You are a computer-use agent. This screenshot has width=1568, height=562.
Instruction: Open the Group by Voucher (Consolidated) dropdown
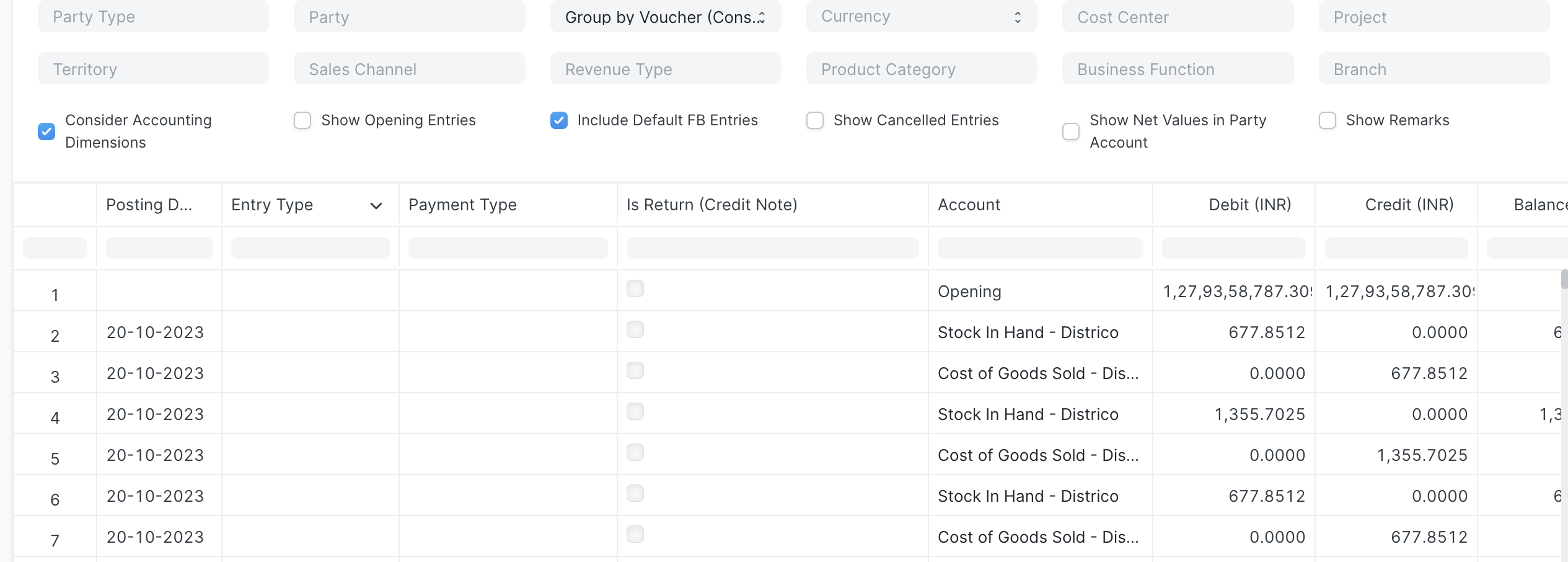(x=665, y=17)
